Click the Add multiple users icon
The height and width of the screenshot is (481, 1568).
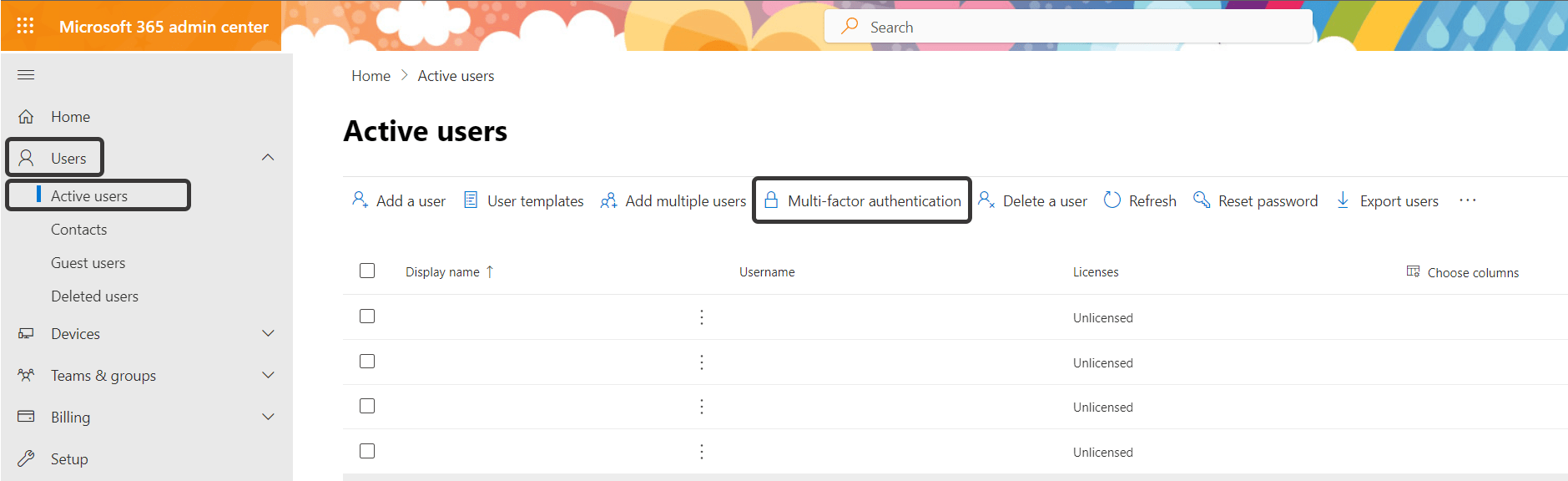click(x=608, y=200)
